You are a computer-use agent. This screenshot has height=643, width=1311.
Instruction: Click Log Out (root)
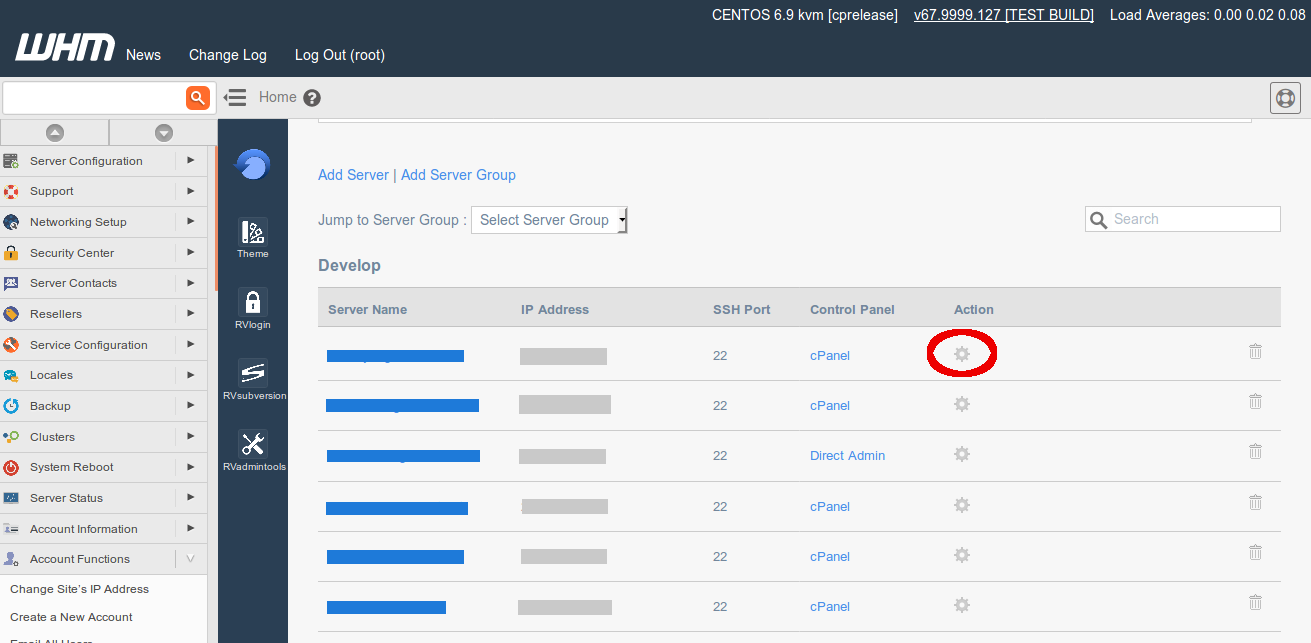coord(339,55)
